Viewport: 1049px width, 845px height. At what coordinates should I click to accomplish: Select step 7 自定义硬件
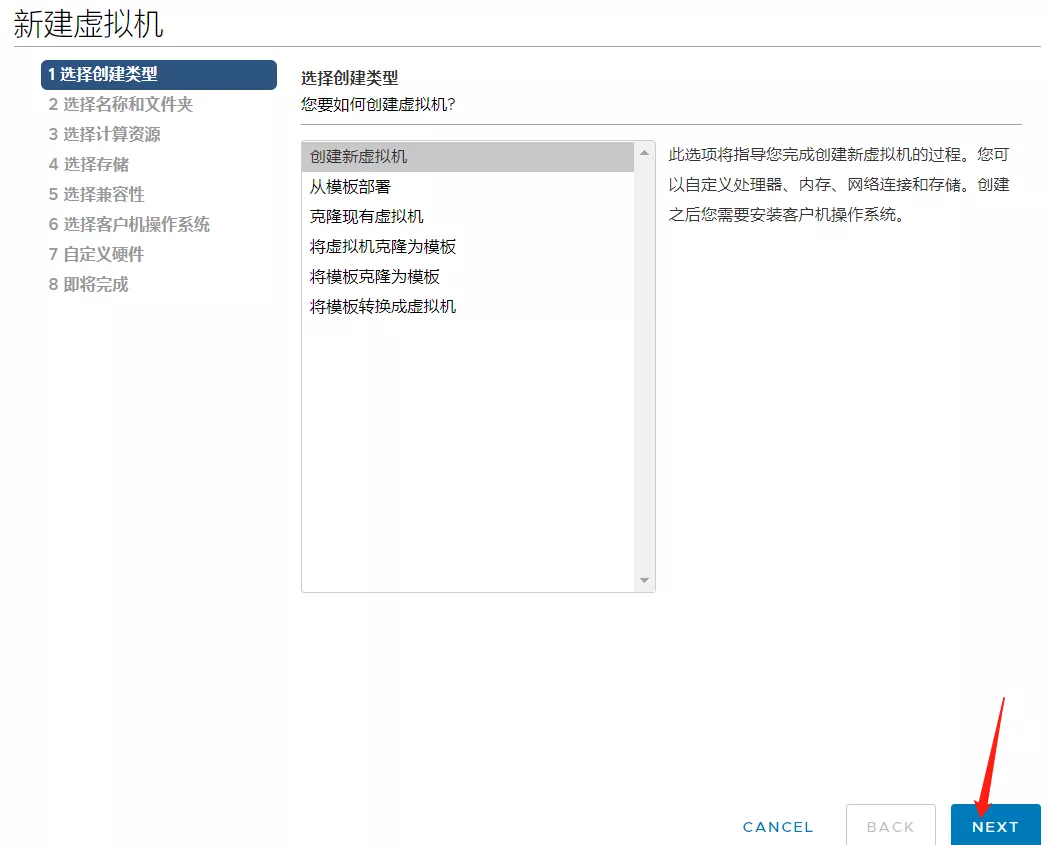[x=96, y=254]
